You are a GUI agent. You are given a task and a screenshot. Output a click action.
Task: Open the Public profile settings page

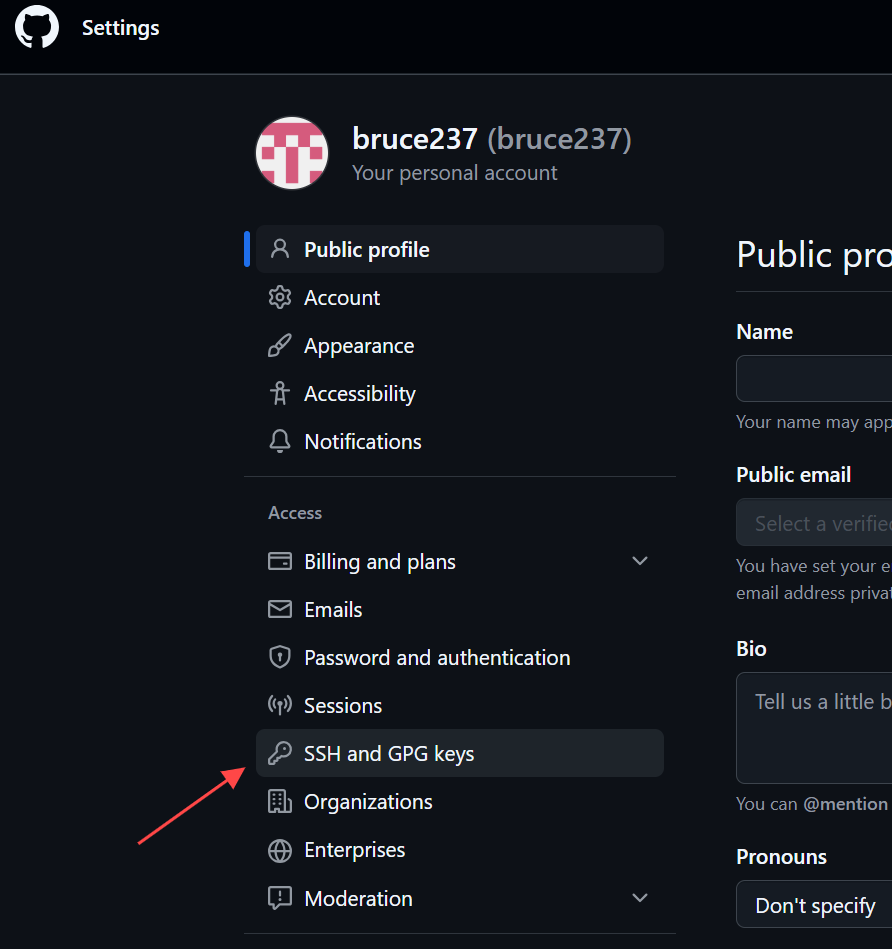(460, 249)
